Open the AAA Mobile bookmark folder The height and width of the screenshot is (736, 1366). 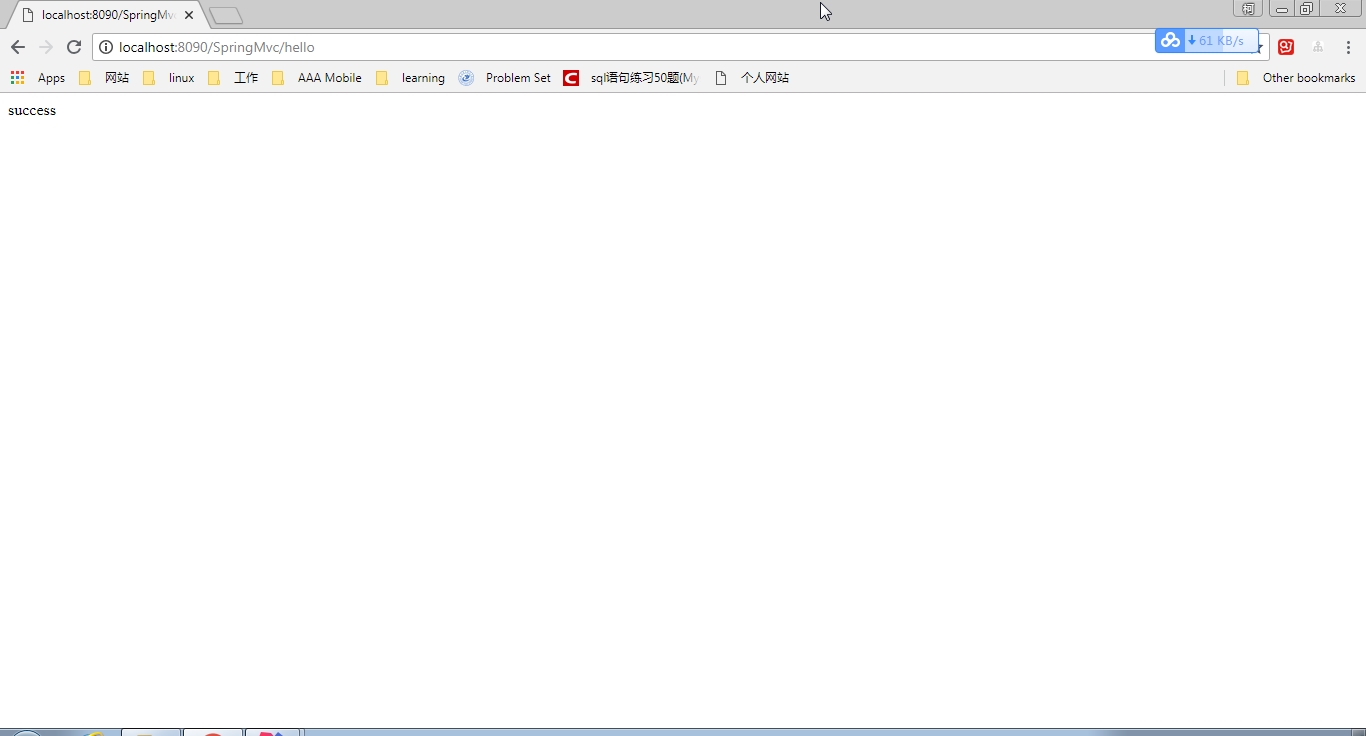pyautogui.click(x=316, y=78)
